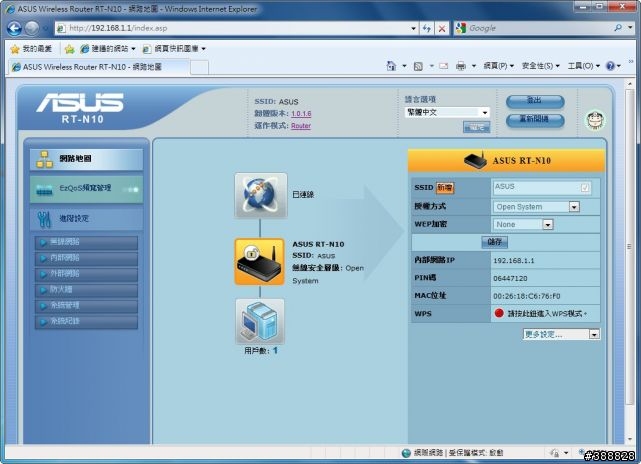Click firmware version 1.0.1.6 link
This screenshot has height=464, width=641.
(x=301, y=114)
